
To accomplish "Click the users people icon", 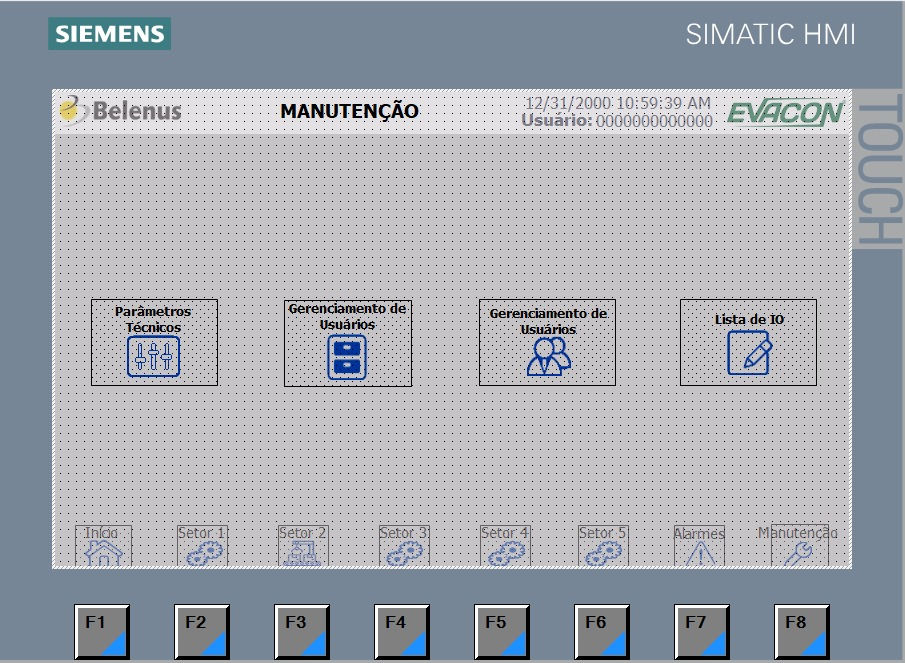I will coord(548,357).
